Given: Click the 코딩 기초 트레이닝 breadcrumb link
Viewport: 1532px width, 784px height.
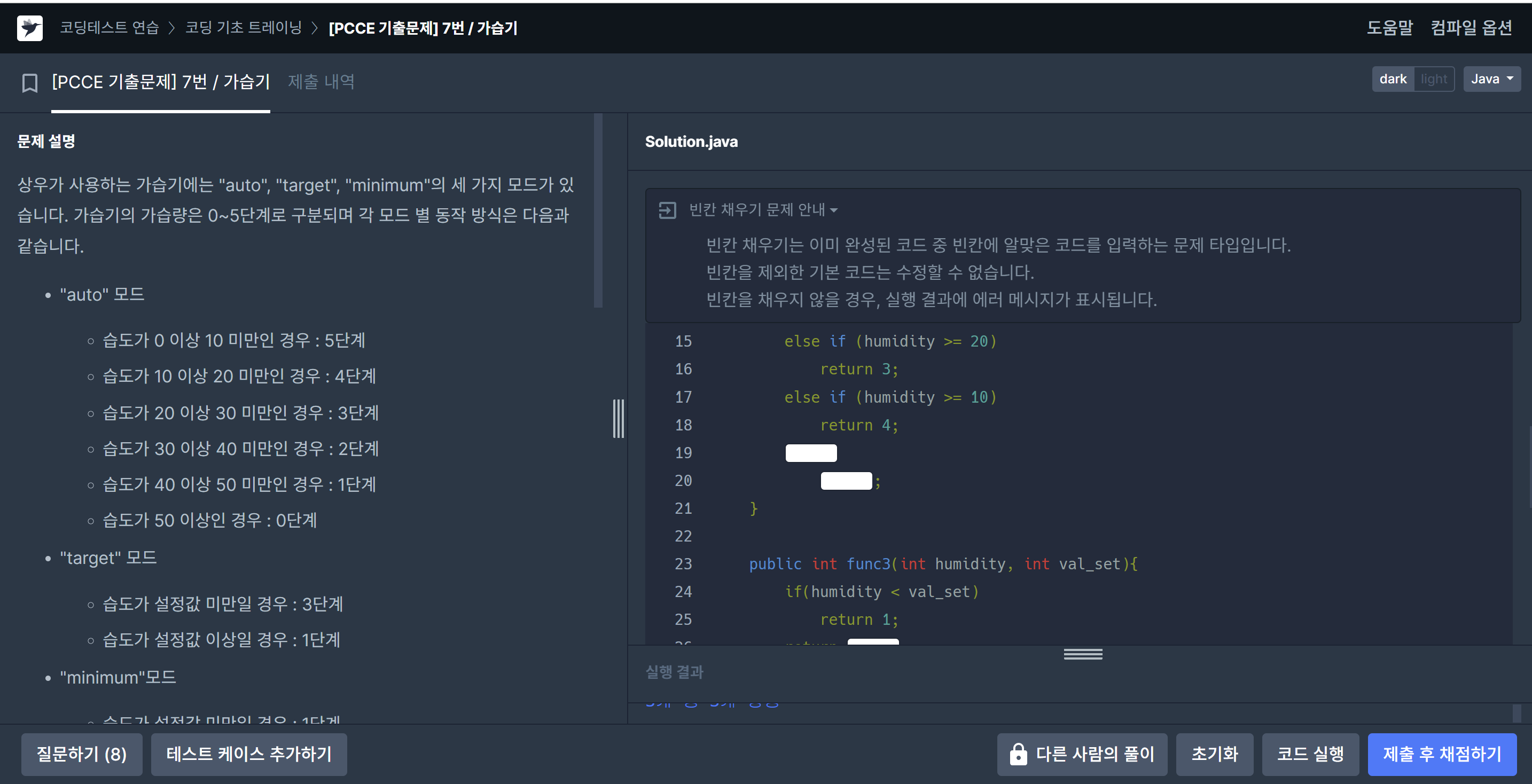Looking at the screenshot, I should click(x=243, y=27).
